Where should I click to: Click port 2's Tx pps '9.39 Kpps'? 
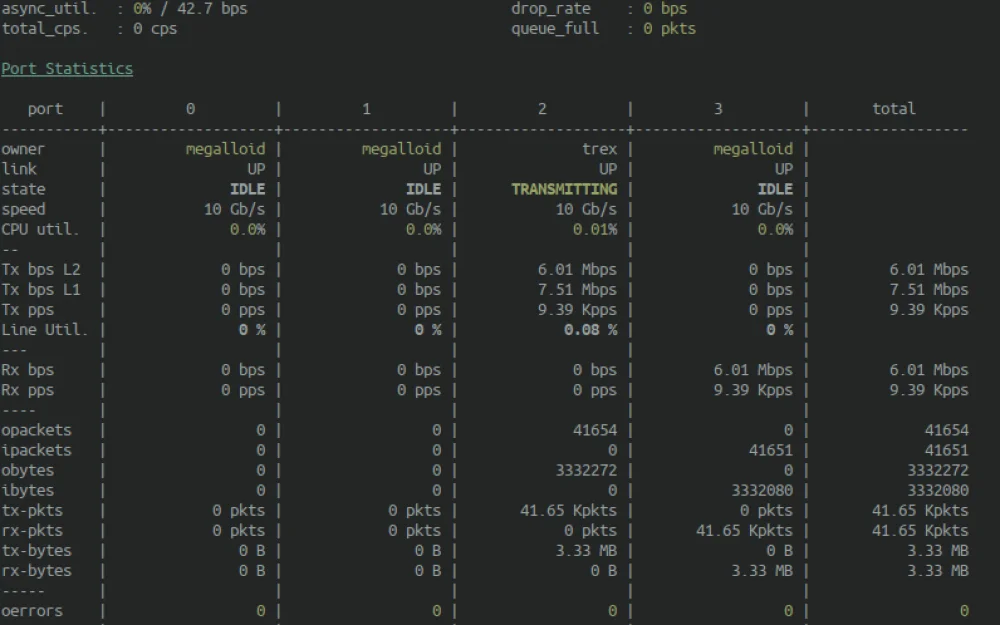click(x=577, y=310)
